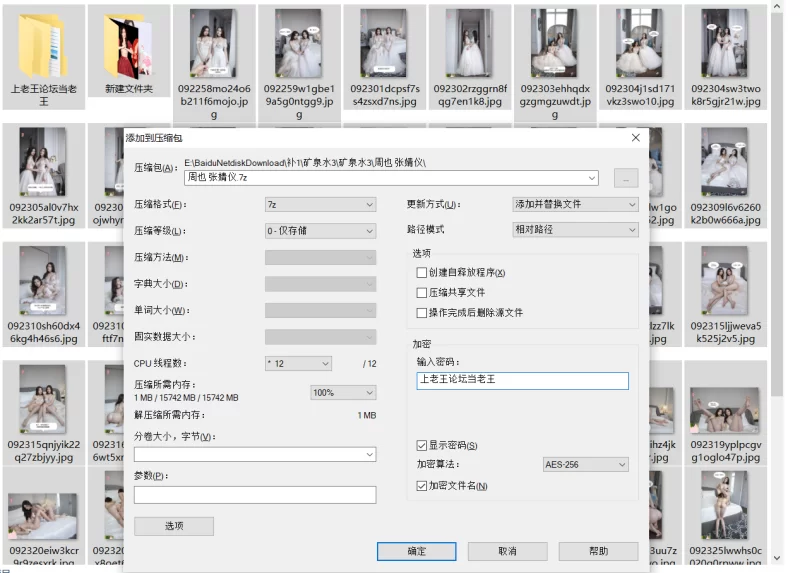Uncheck 显示密码 option
Screen dimensions: 800x573
pyautogui.click(x=421, y=445)
